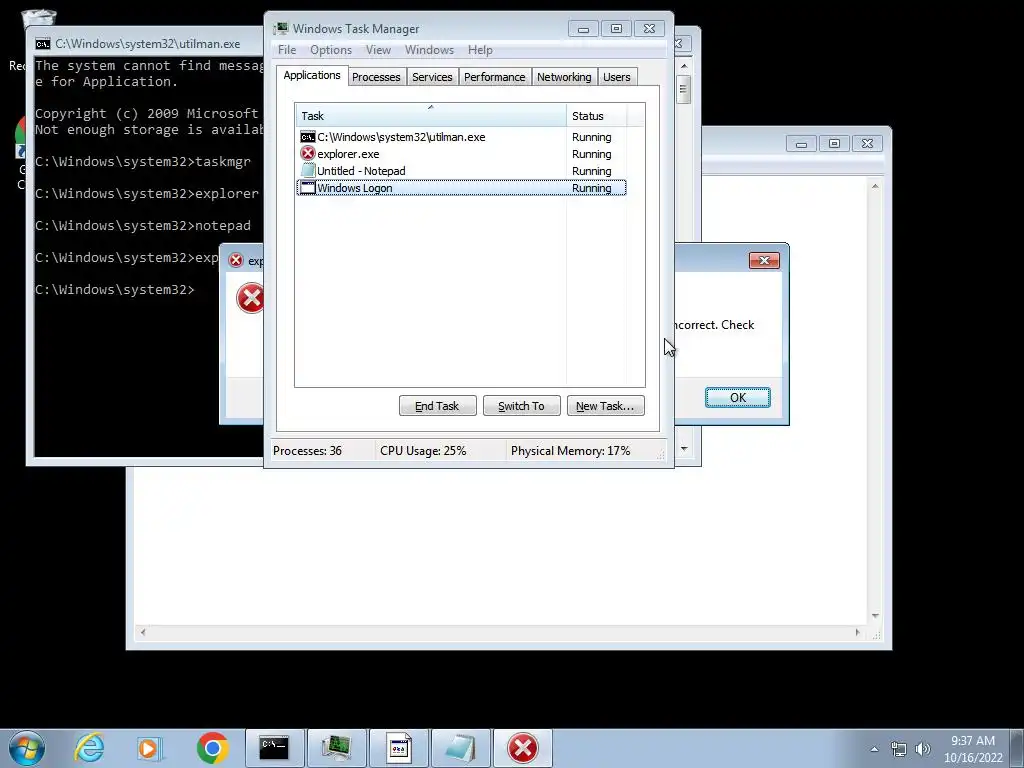Show hidden tray icons arrow
This screenshot has height=768, width=1024.
point(874,749)
